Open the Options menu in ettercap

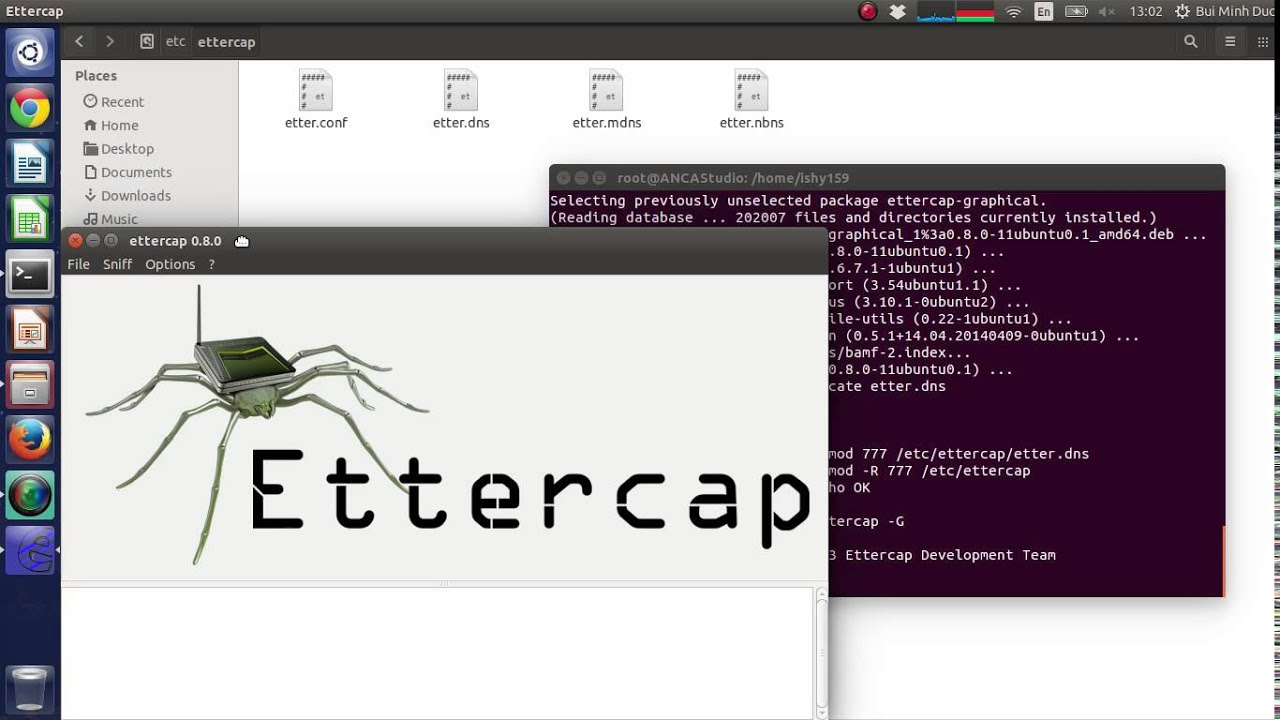pos(170,264)
